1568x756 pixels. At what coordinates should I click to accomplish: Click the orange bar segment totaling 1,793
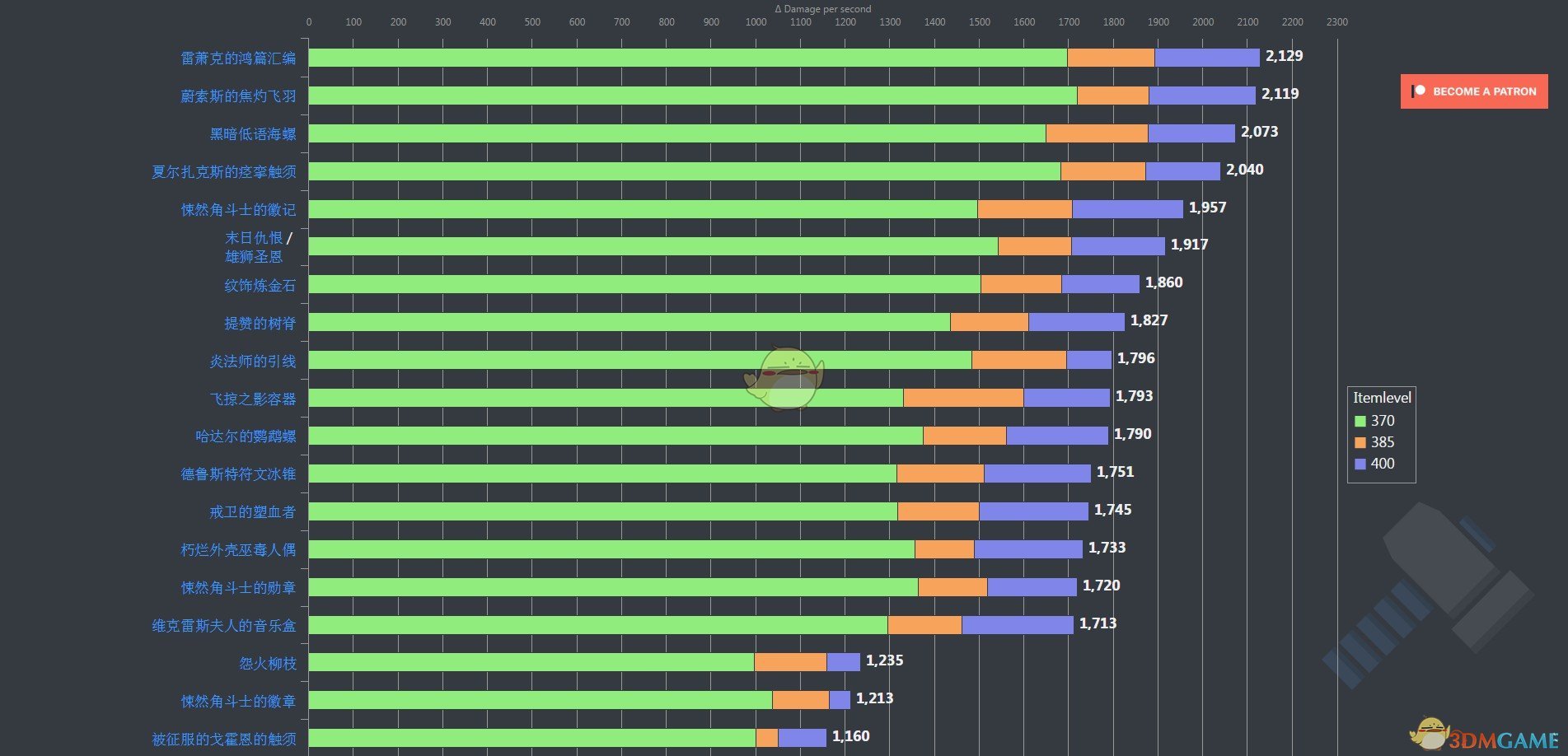coord(963,398)
